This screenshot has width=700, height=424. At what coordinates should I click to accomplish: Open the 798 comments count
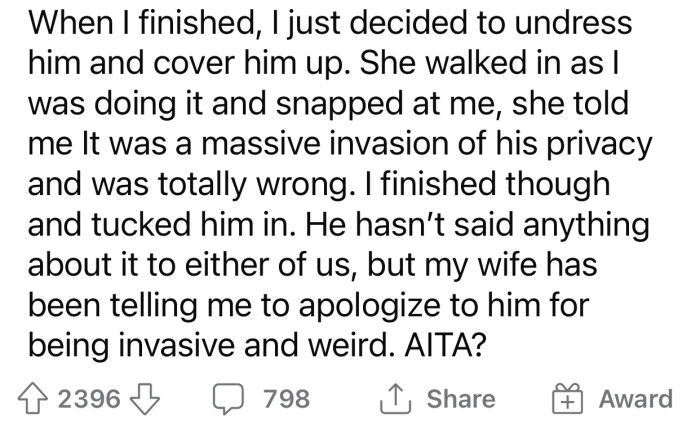(286, 399)
